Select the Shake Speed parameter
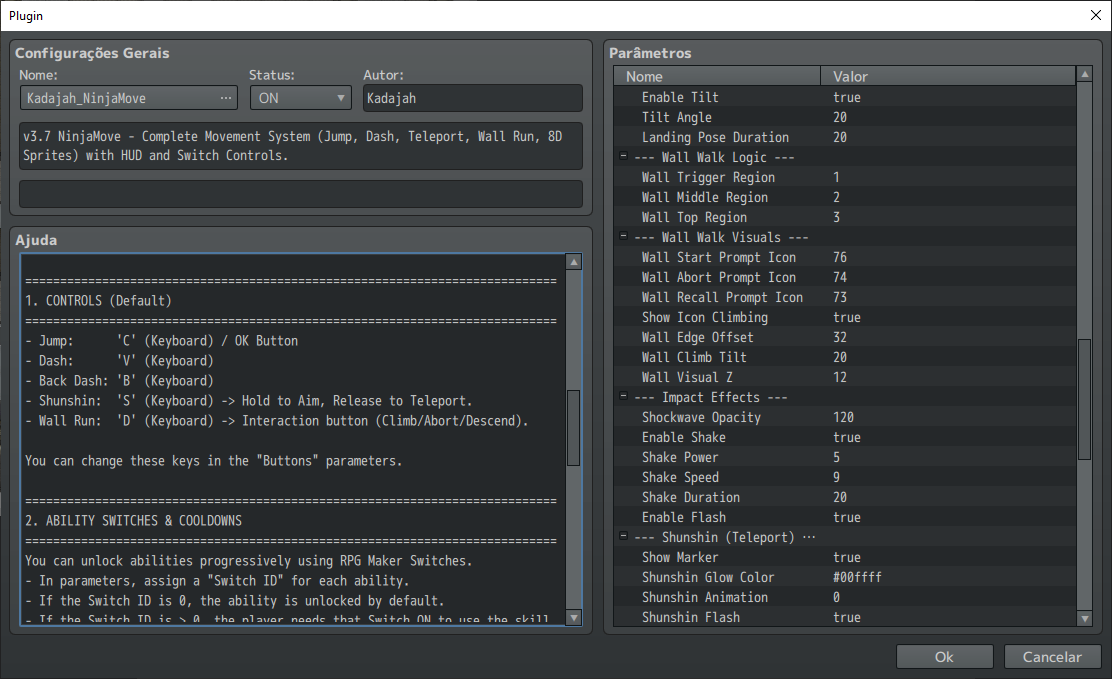This screenshot has height=679, width=1112. coord(845,477)
